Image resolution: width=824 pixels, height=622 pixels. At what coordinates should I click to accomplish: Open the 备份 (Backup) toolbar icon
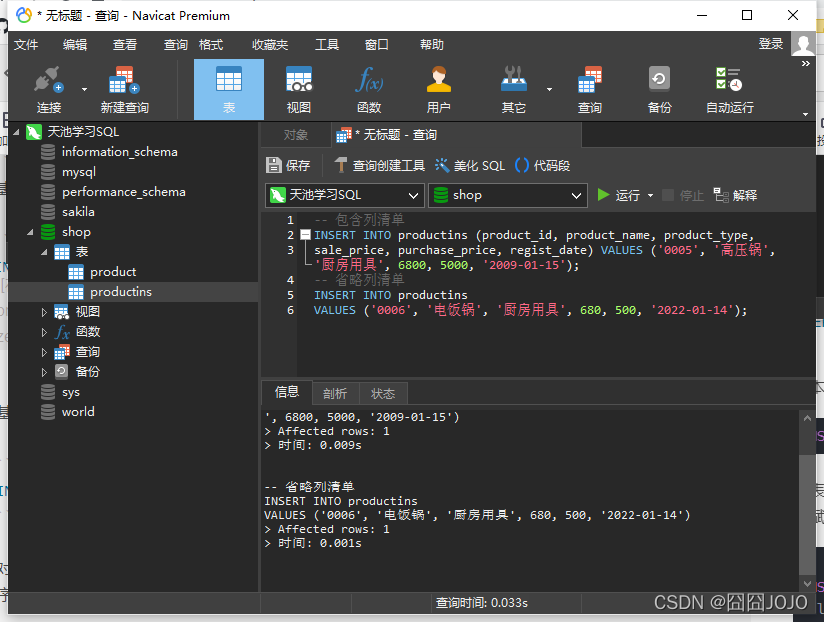660,89
